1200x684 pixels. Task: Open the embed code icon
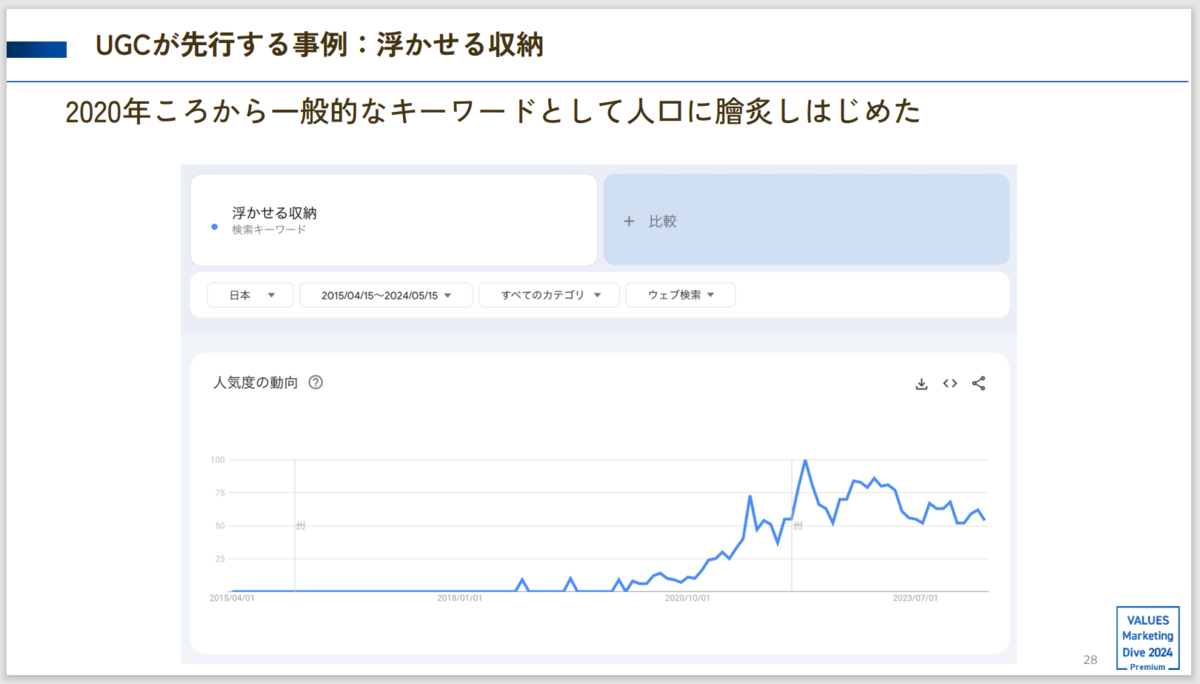pyautogui.click(x=950, y=383)
